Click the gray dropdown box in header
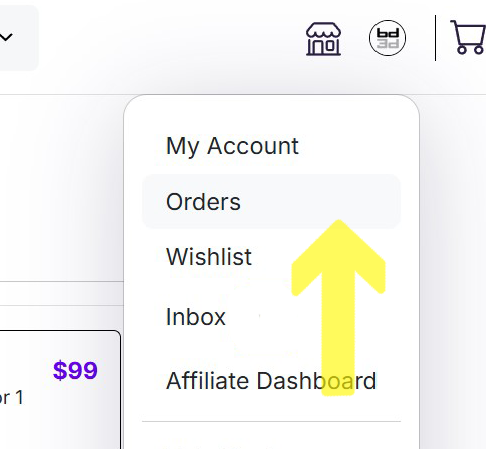This screenshot has height=449, width=486. pyautogui.click(x=18, y=37)
